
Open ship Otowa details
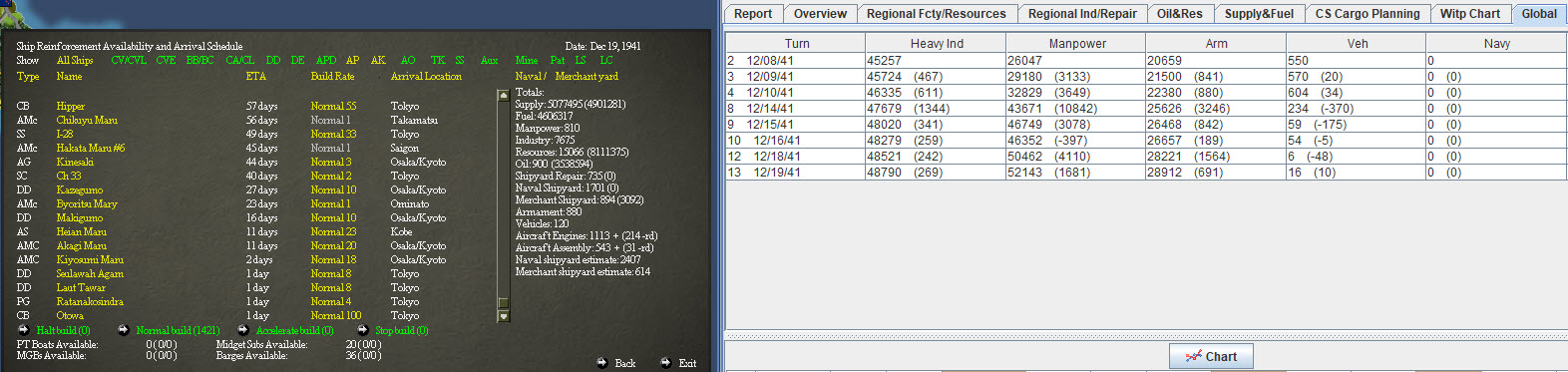70,315
